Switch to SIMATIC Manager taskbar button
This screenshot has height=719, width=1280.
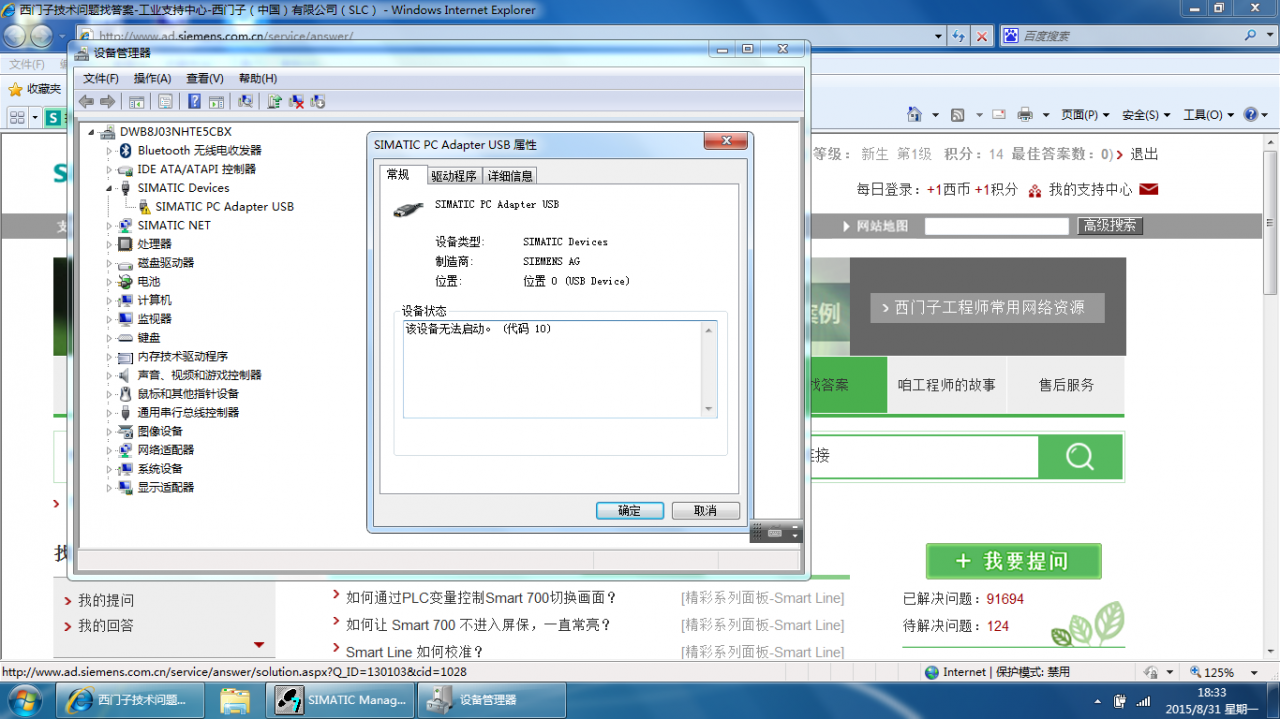click(340, 700)
